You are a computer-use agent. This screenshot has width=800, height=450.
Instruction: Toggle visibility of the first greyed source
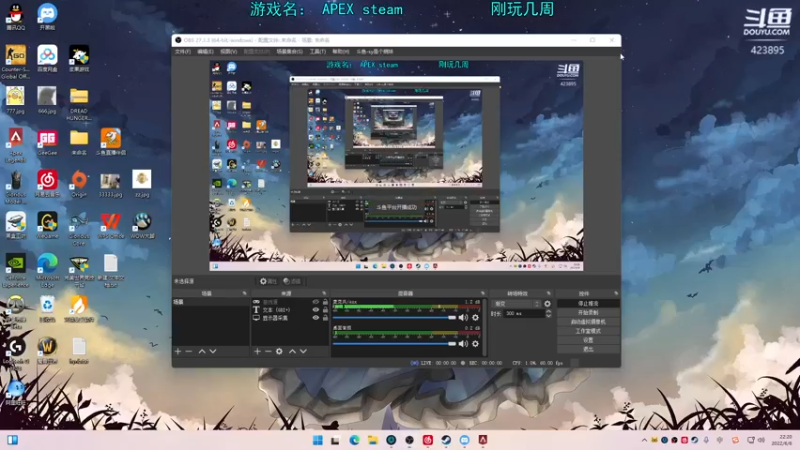(316, 302)
